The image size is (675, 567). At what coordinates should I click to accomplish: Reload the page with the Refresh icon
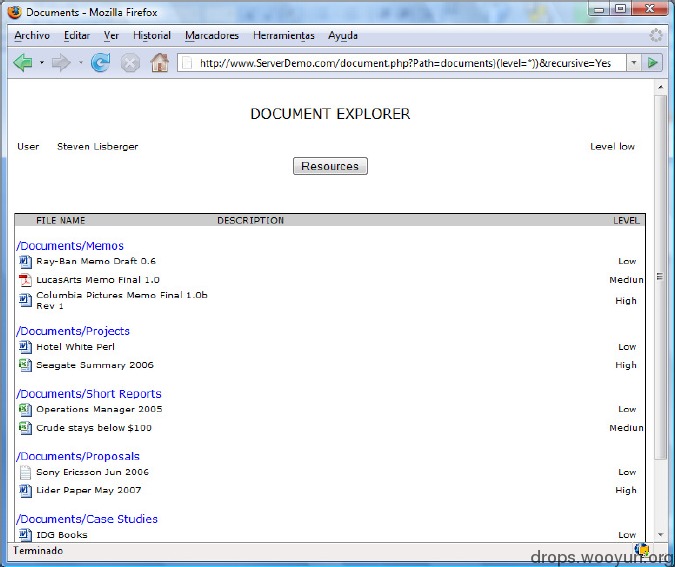[100, 63]
